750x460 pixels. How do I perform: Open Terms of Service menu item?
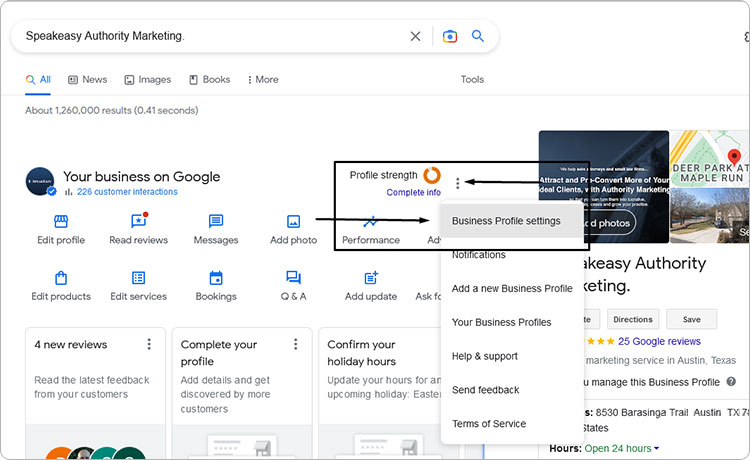512,424
